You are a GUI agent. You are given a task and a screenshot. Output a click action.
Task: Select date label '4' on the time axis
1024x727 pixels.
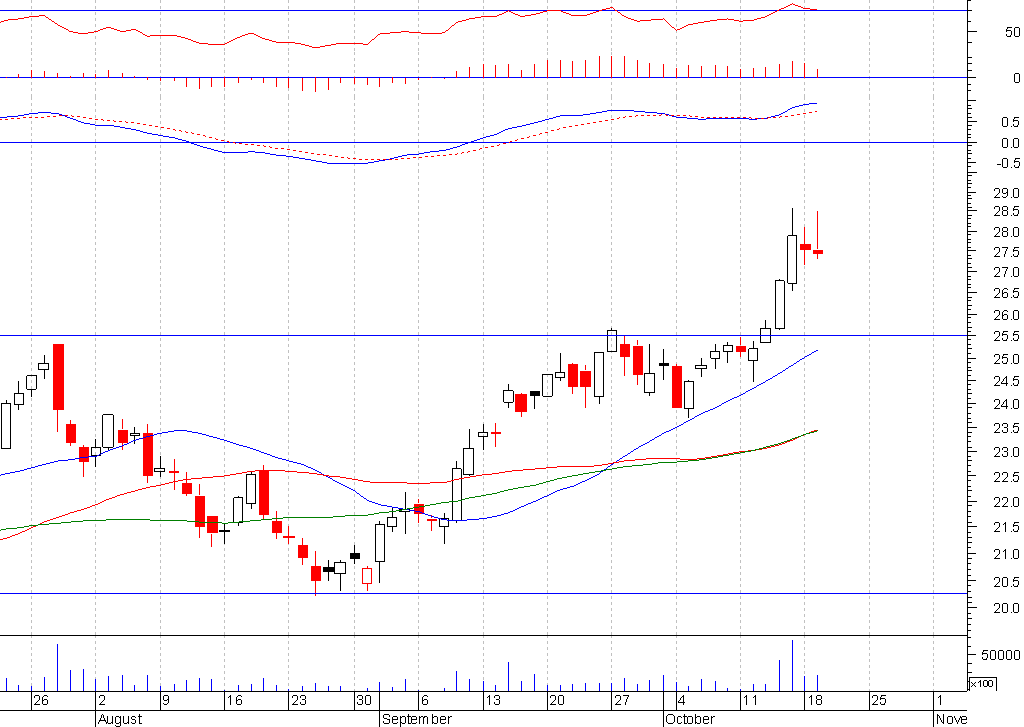coord(682,701)
